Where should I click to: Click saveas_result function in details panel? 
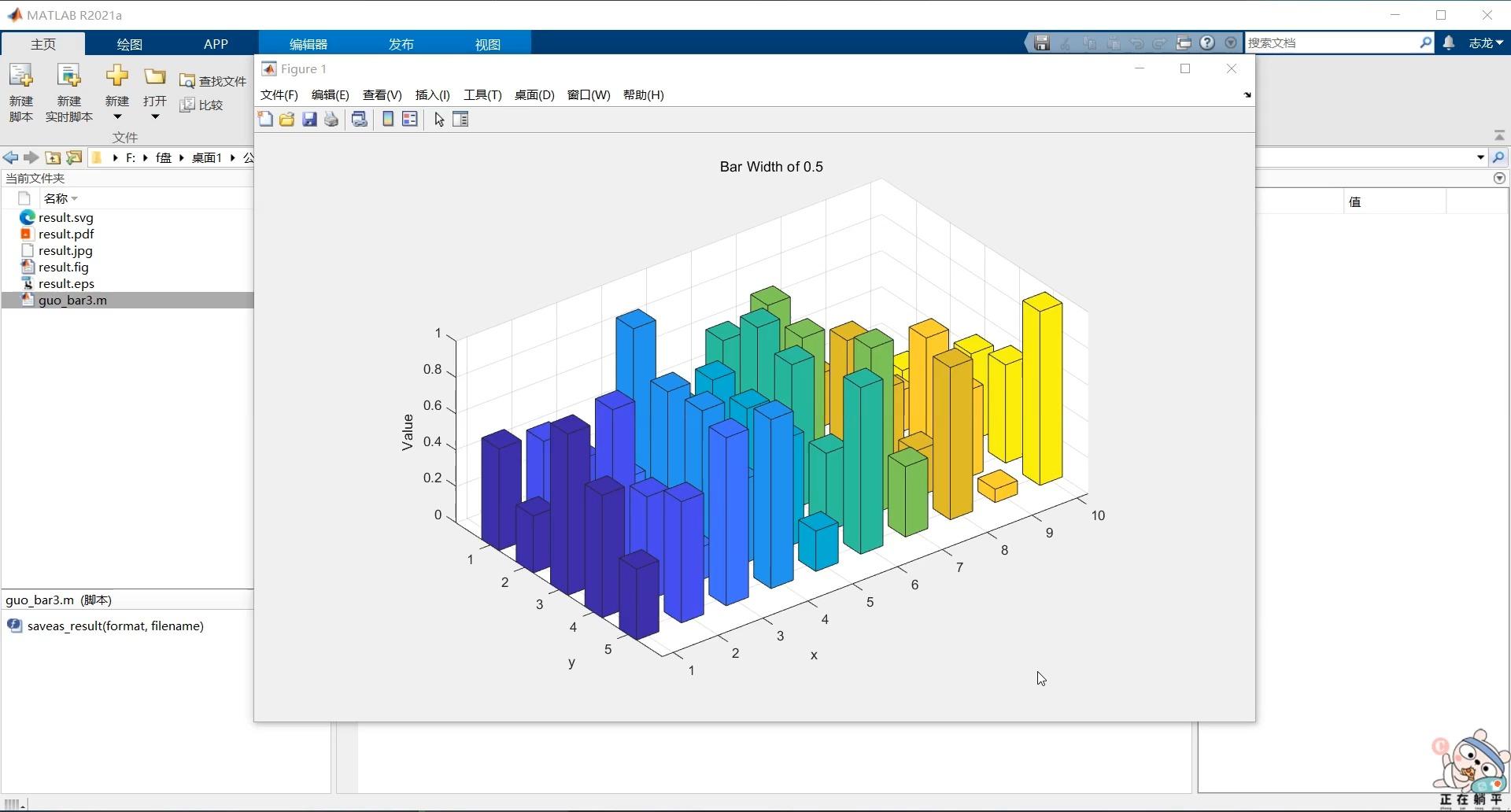pos(115,626)
